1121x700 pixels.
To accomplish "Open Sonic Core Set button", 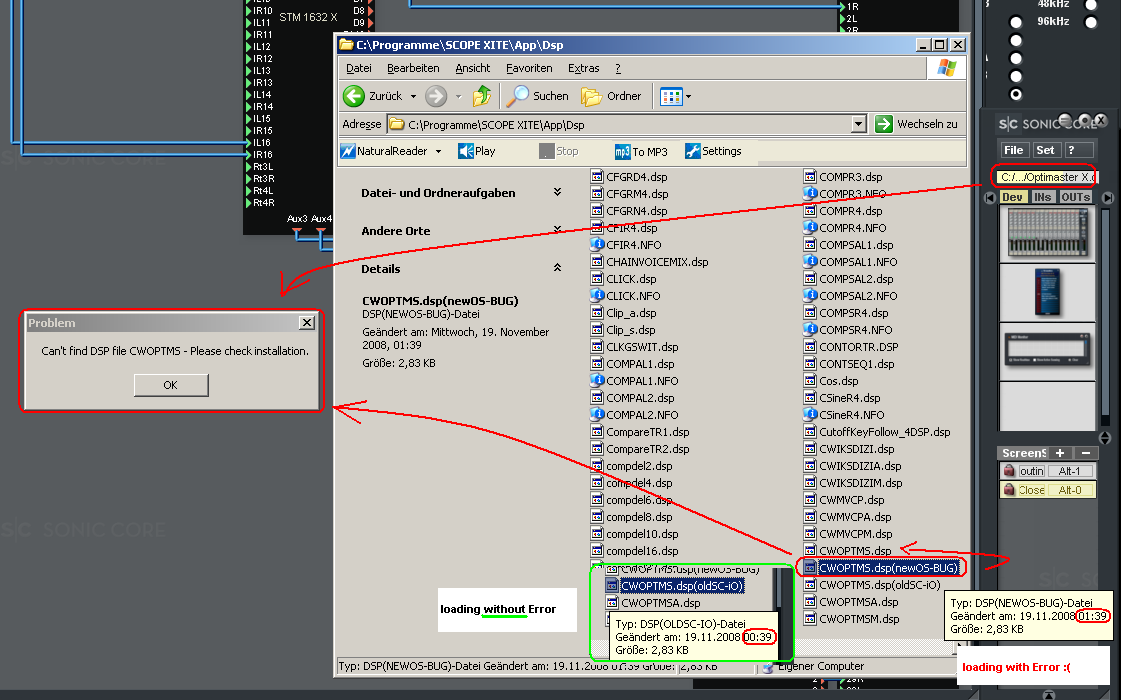I will 1045,150.
